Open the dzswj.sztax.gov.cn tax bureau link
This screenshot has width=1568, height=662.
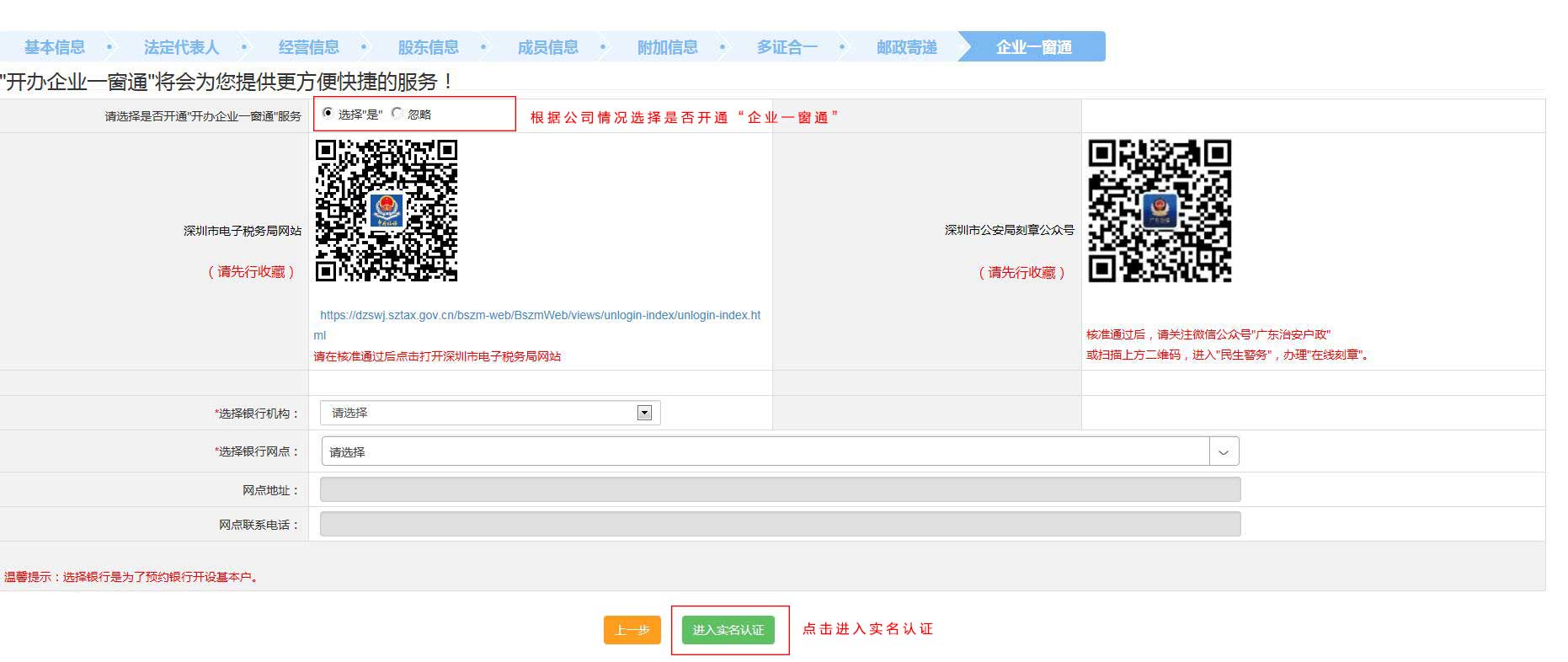pos(537,325)
